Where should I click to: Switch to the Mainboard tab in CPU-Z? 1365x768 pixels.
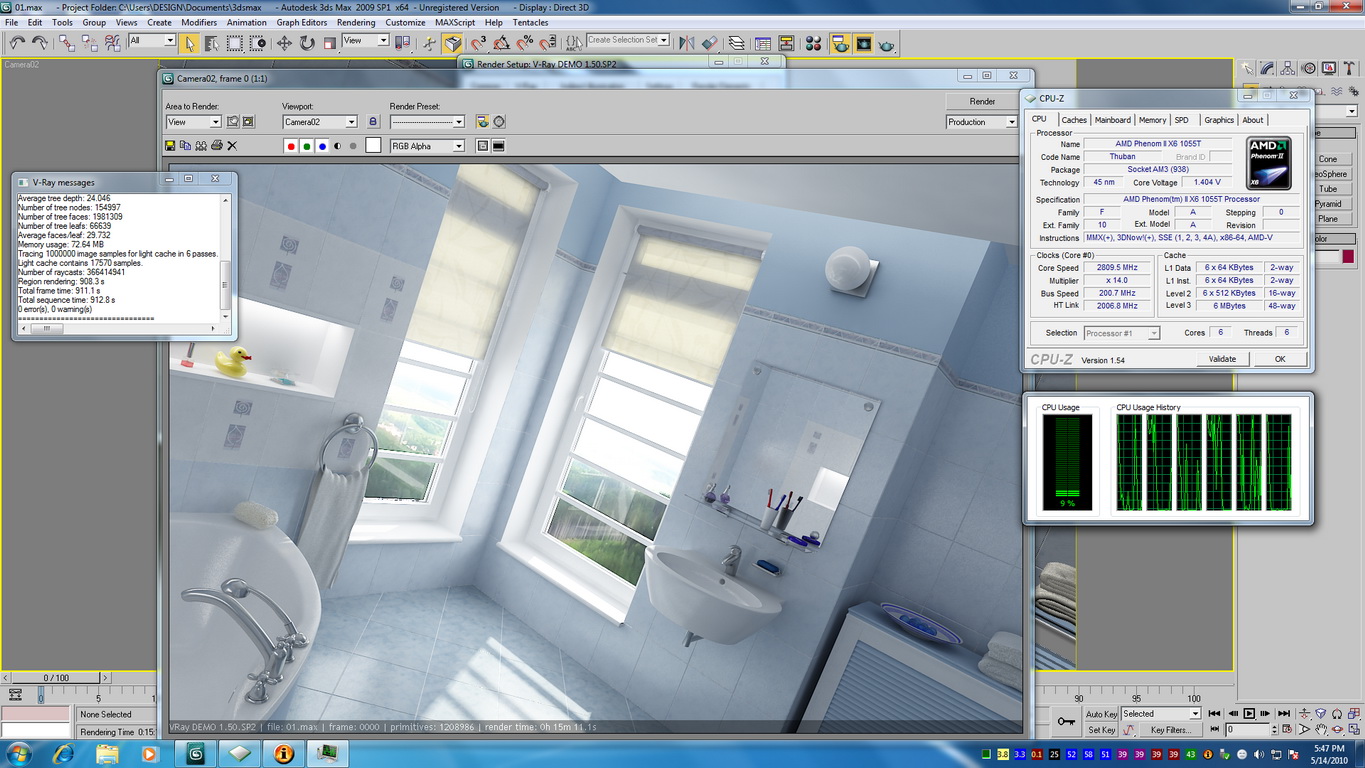tap(1112, 120)
